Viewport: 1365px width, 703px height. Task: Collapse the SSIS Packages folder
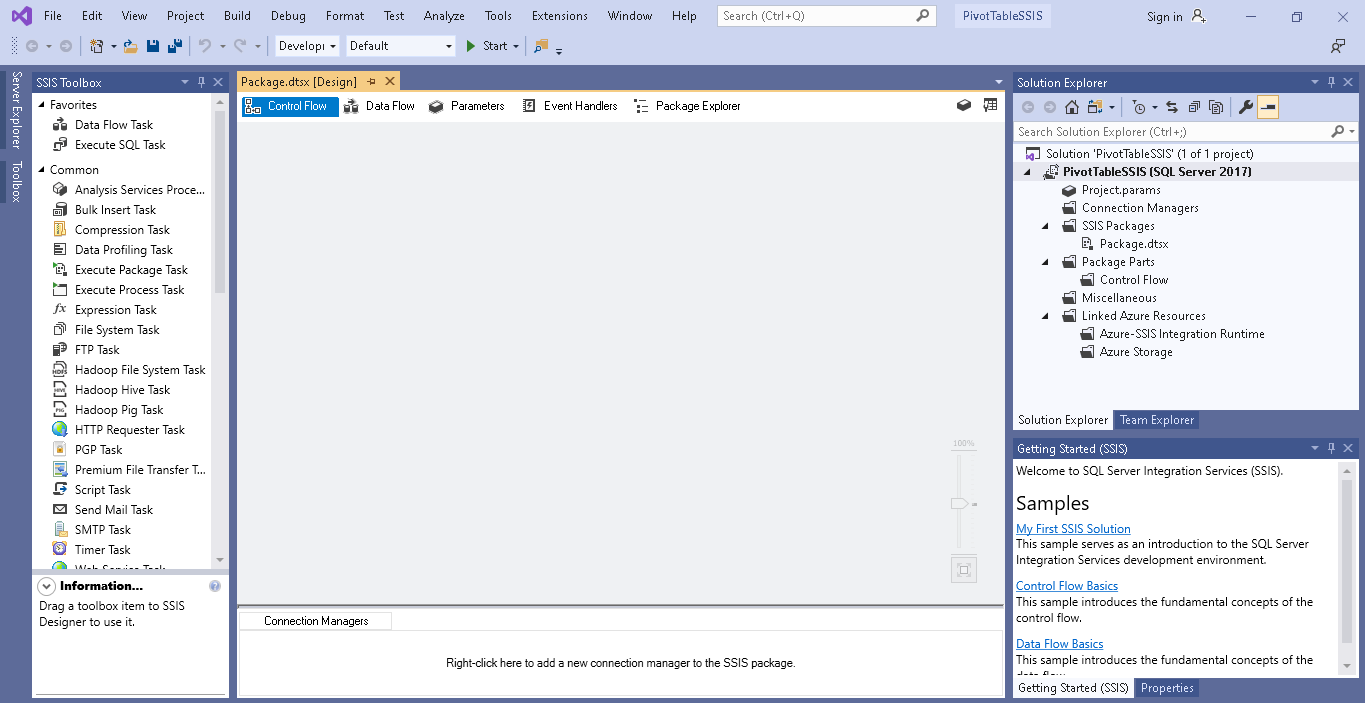pyautogui.click(x=1045, y=226)
